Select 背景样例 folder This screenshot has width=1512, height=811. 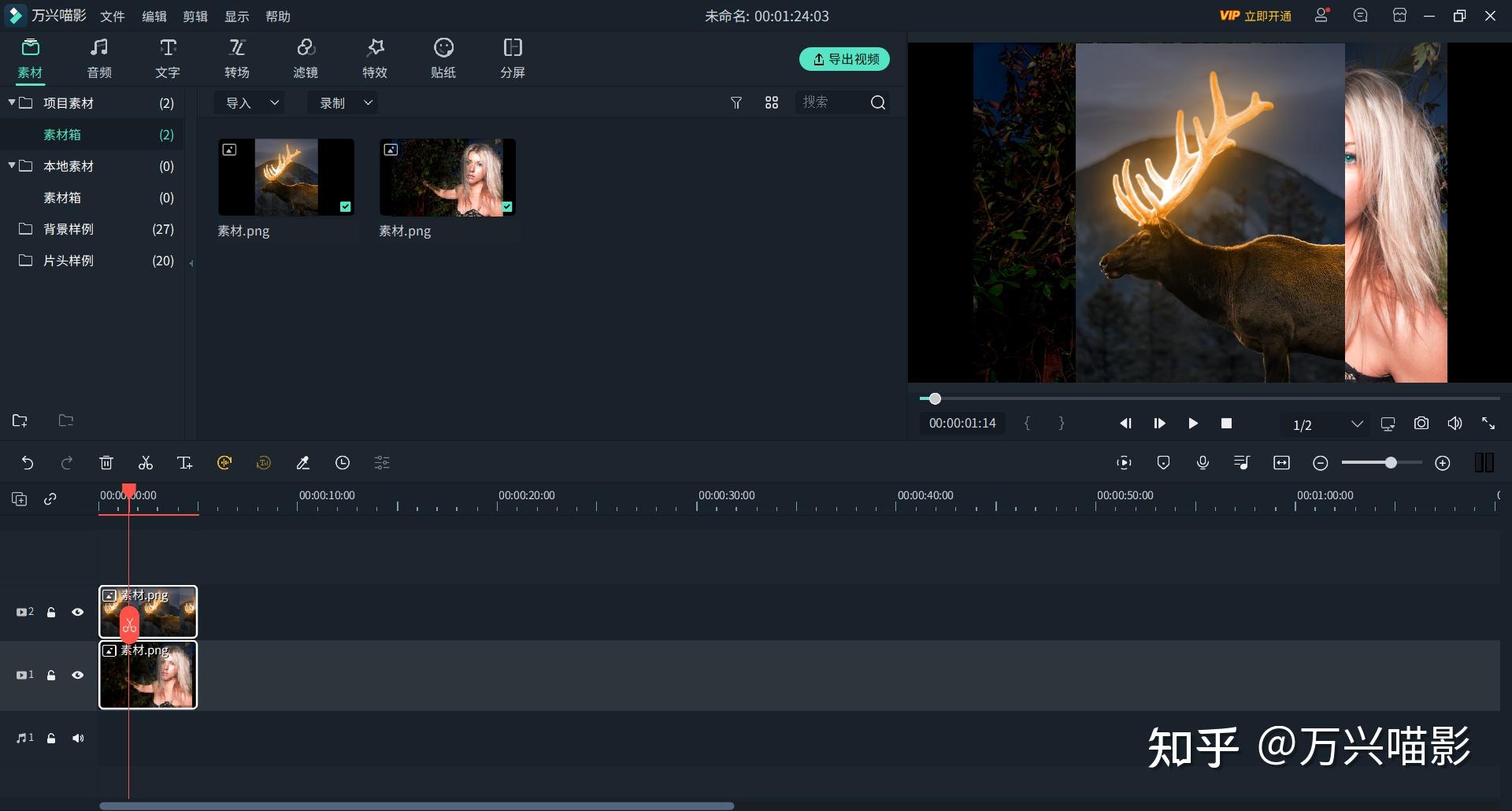(x=93, y=229)
